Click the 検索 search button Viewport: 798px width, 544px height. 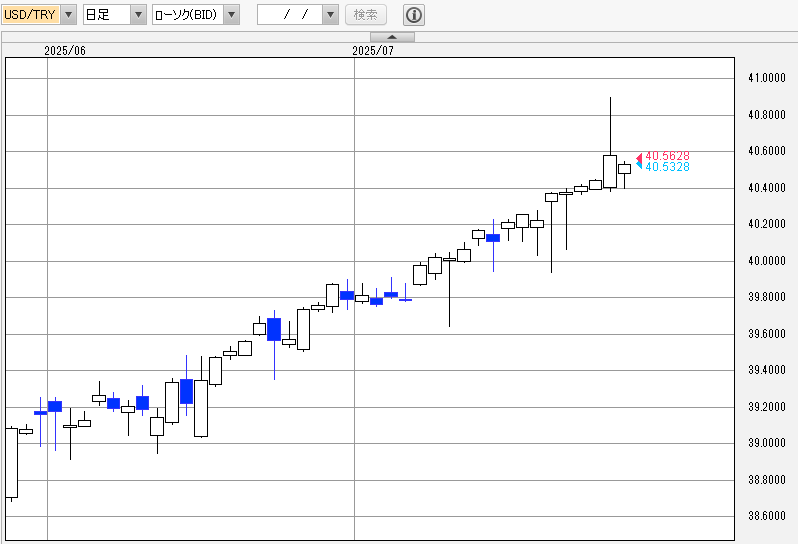coord(366,15)
